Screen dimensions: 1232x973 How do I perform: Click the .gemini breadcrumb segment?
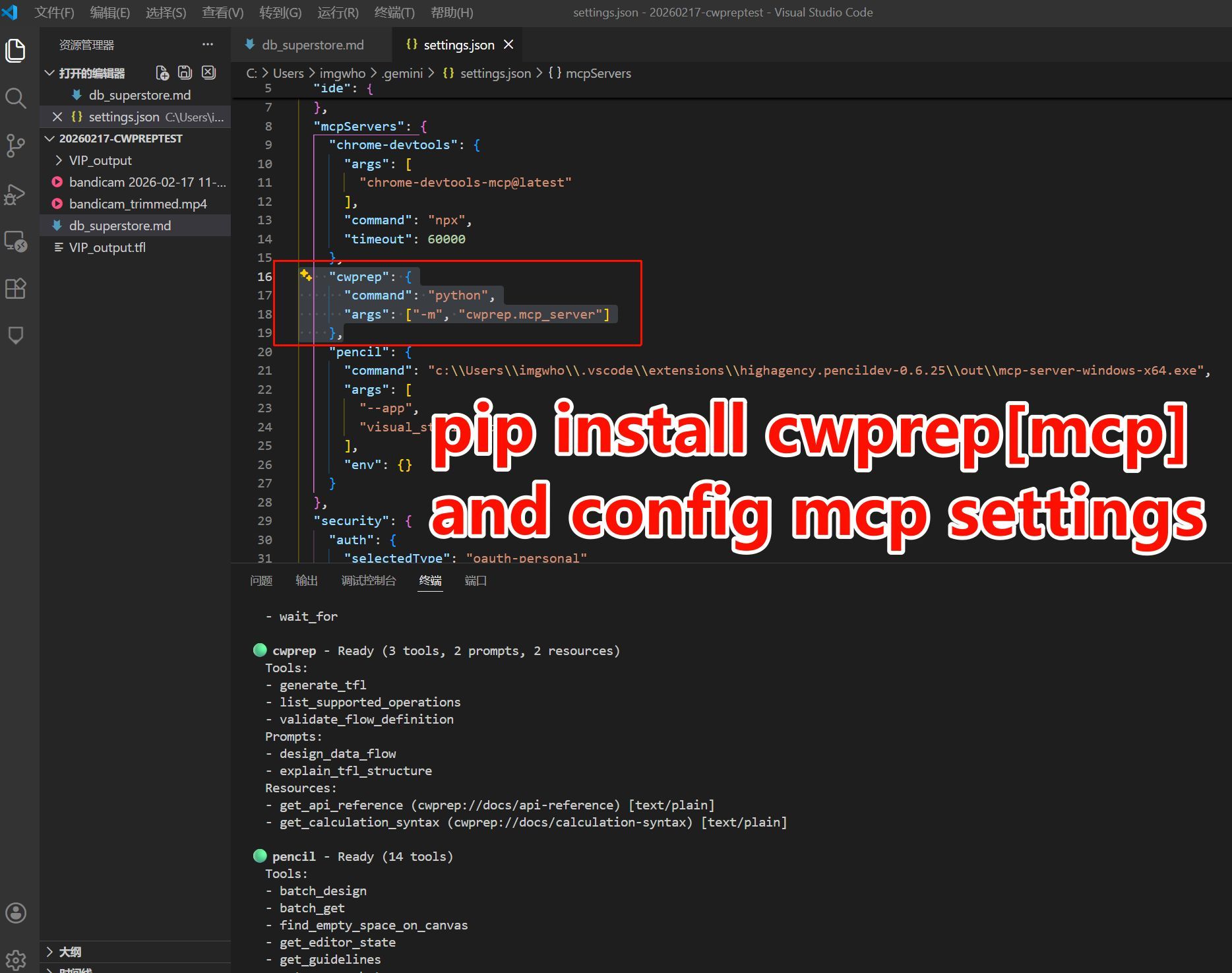coord(402,73)
